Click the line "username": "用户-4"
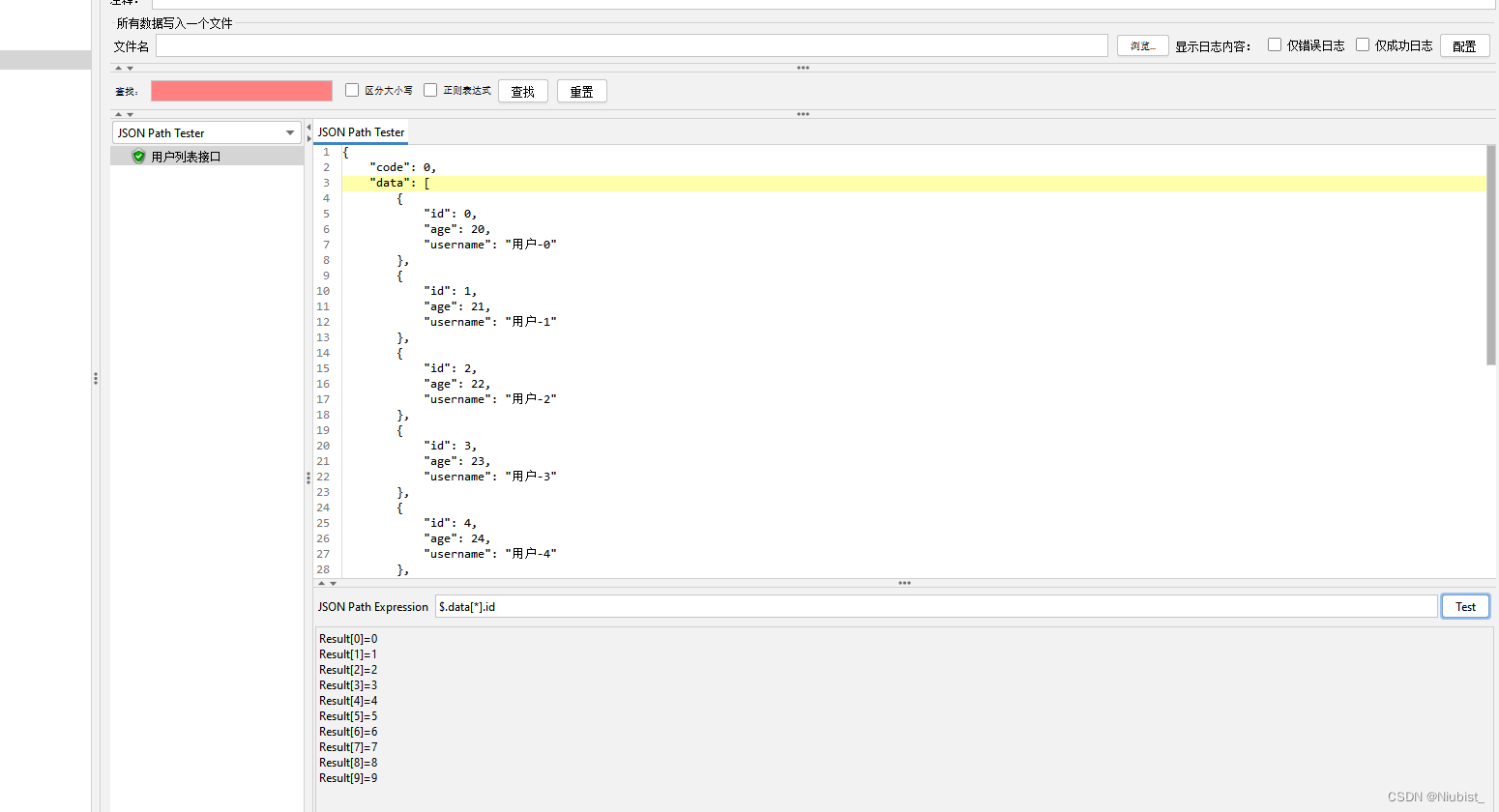The image size is (1499, 812). tap(490, 554)
